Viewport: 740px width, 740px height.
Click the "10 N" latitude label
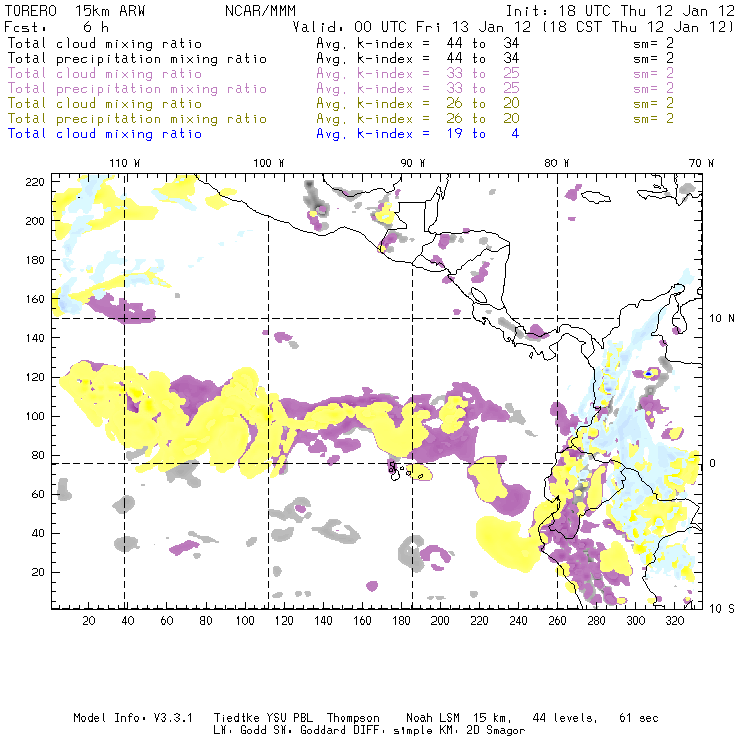click(x=722, y=319)
